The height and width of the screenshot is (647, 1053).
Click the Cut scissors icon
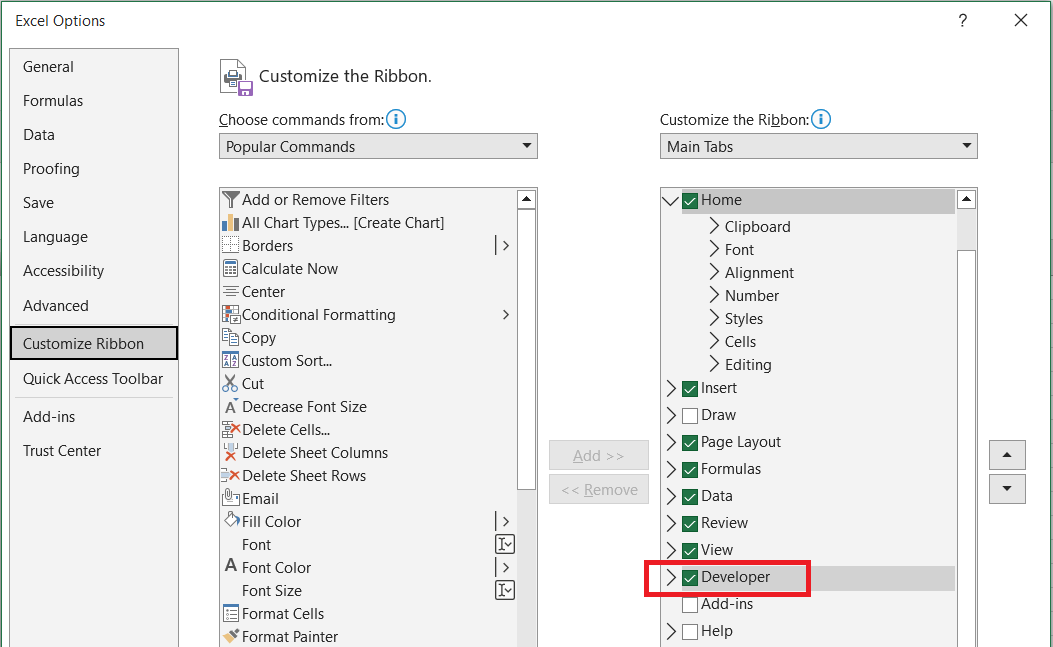231,384
